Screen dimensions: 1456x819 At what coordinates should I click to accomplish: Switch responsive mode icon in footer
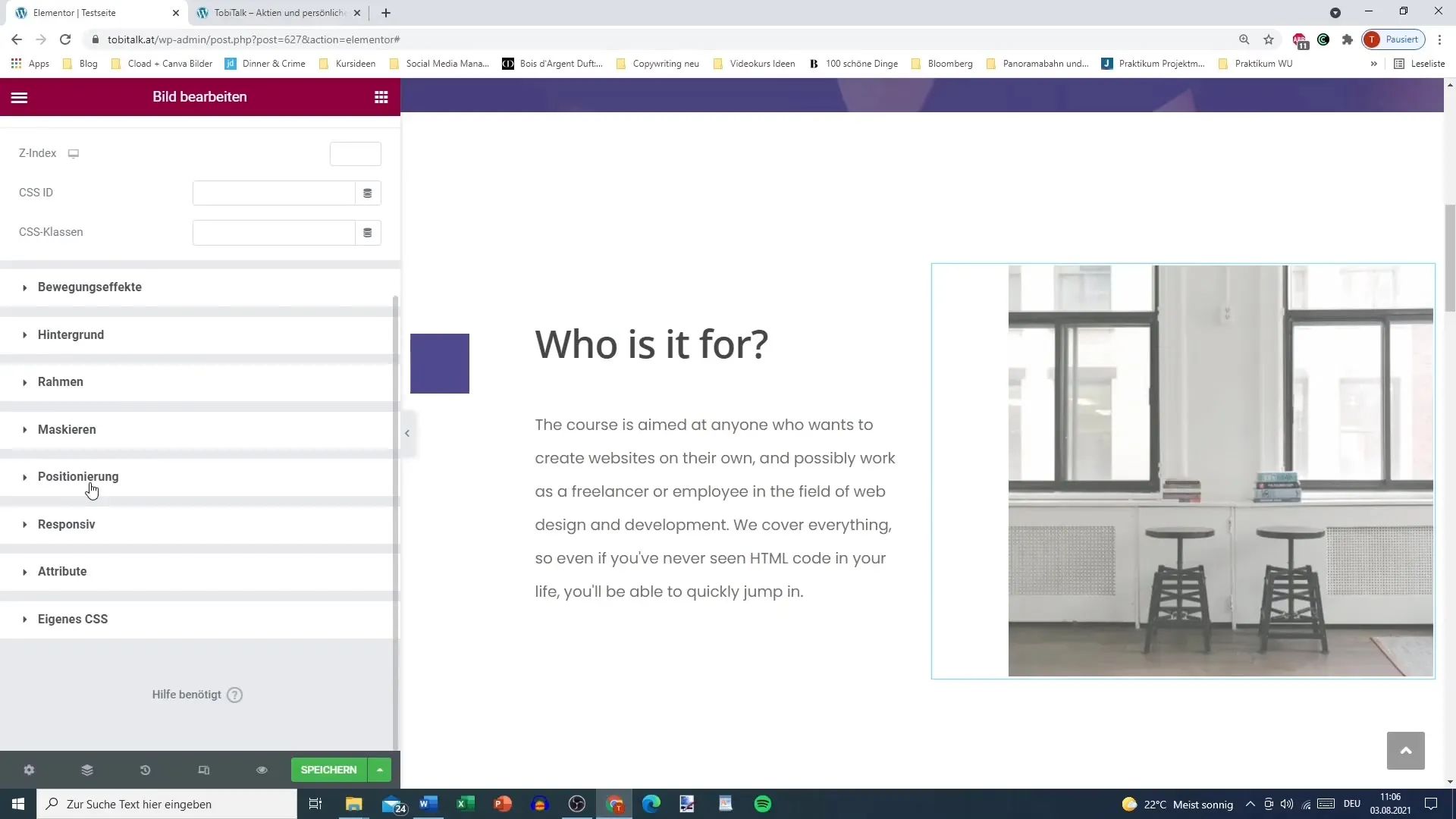[203, 770]
